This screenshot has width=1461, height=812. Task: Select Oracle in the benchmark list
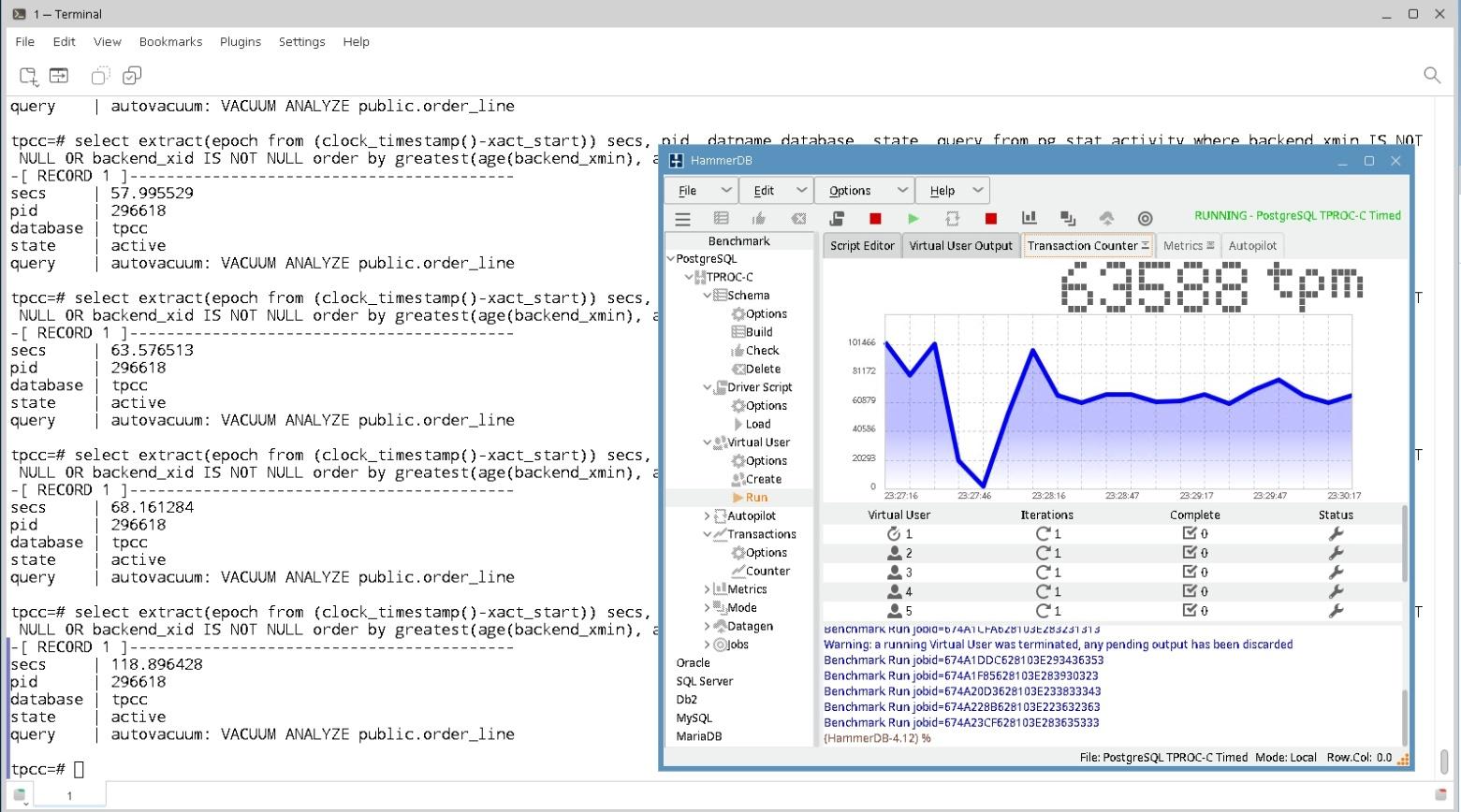[x=693, y=663]
